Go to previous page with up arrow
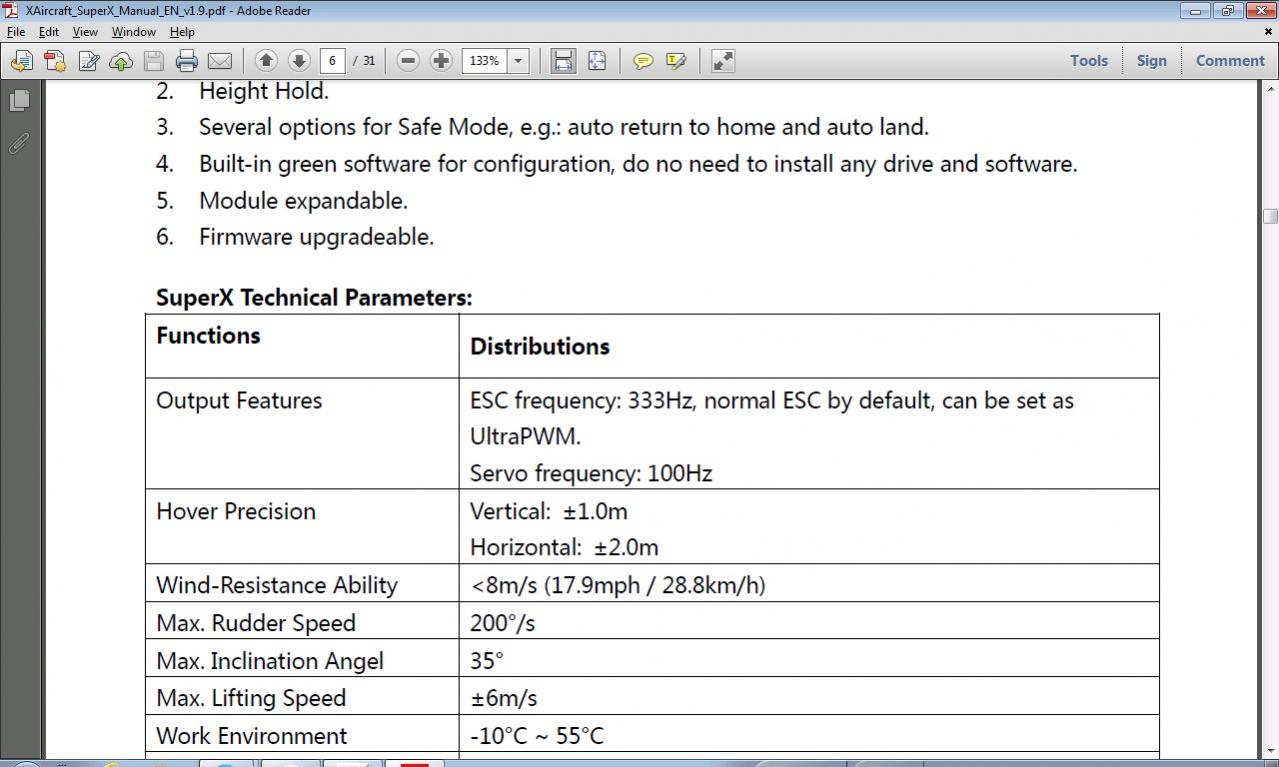 266,60
